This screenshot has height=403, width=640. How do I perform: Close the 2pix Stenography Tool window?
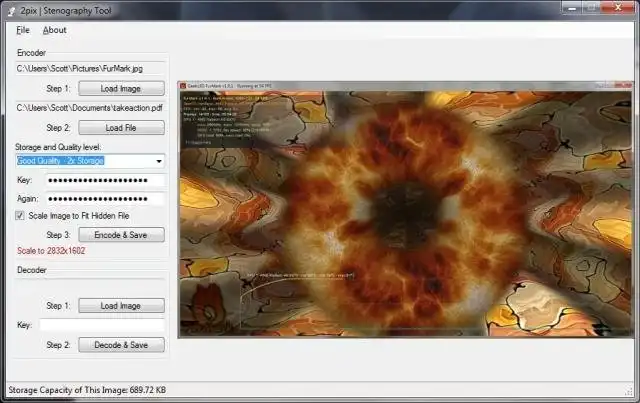[618, 7]
